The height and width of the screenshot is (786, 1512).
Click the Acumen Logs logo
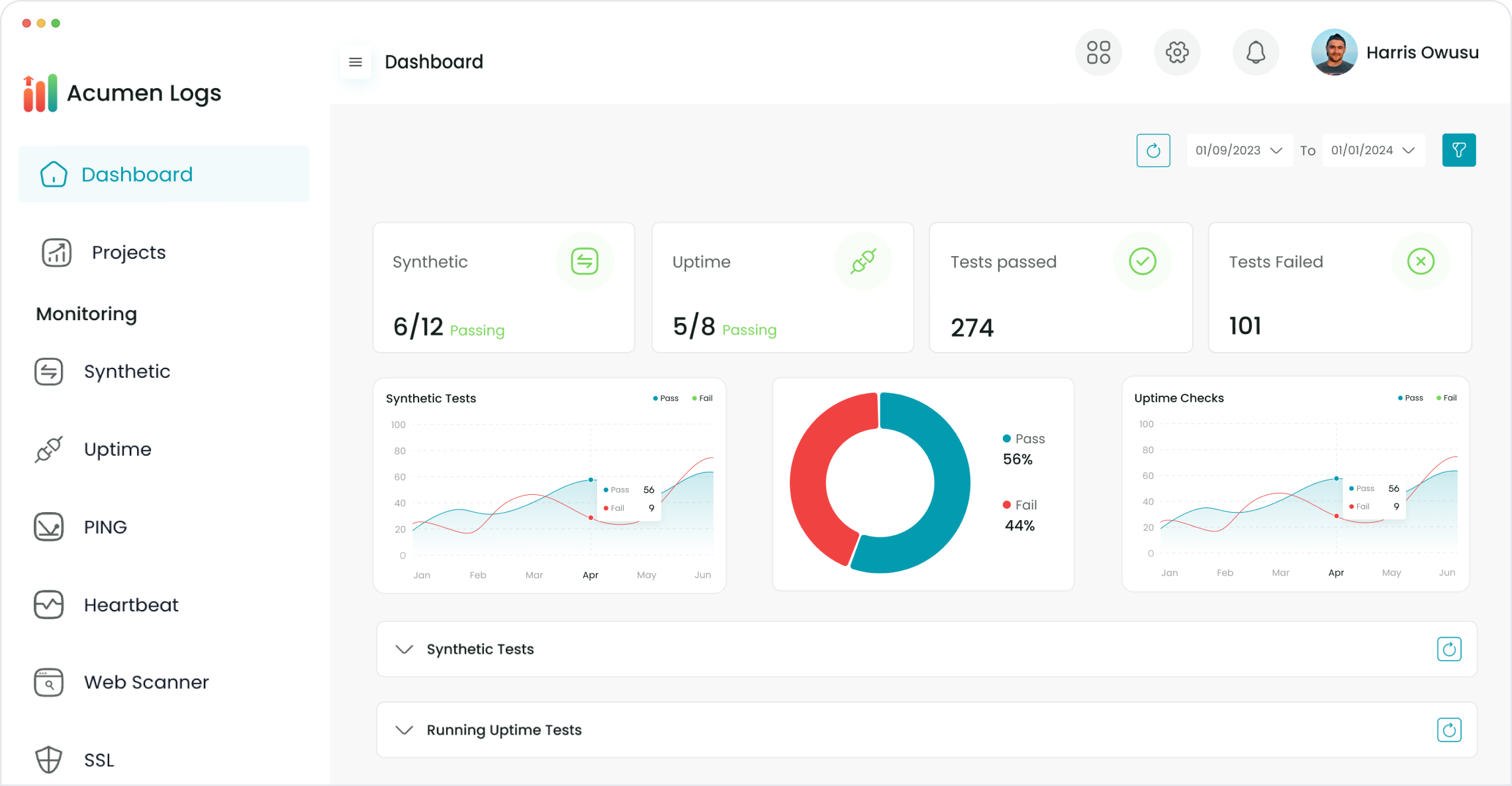coord(122,93)
